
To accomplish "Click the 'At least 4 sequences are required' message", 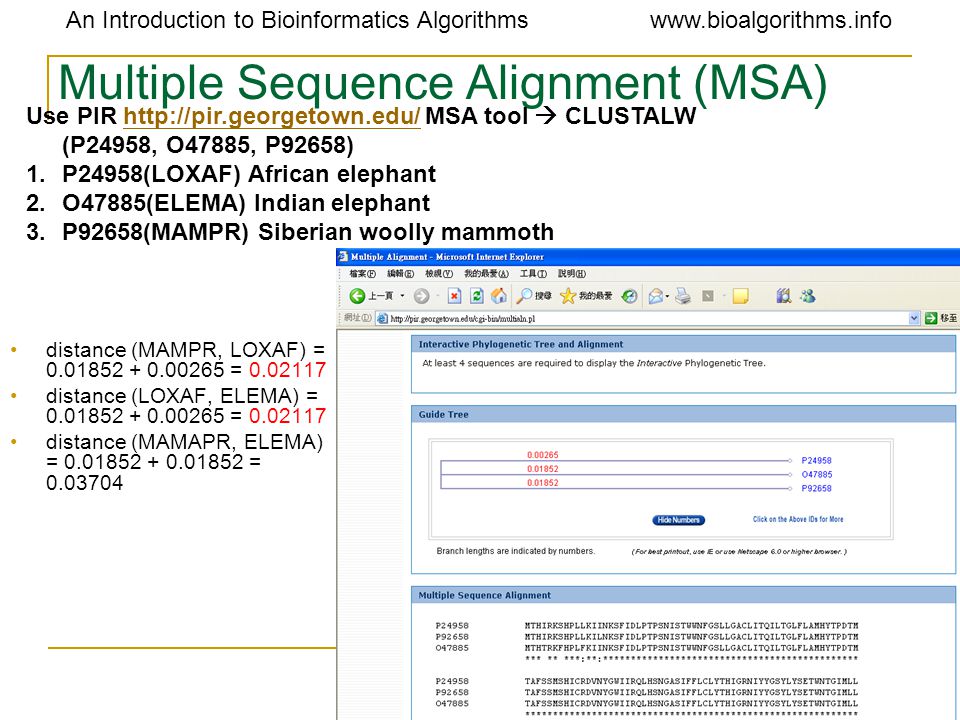I will [594, 363].
